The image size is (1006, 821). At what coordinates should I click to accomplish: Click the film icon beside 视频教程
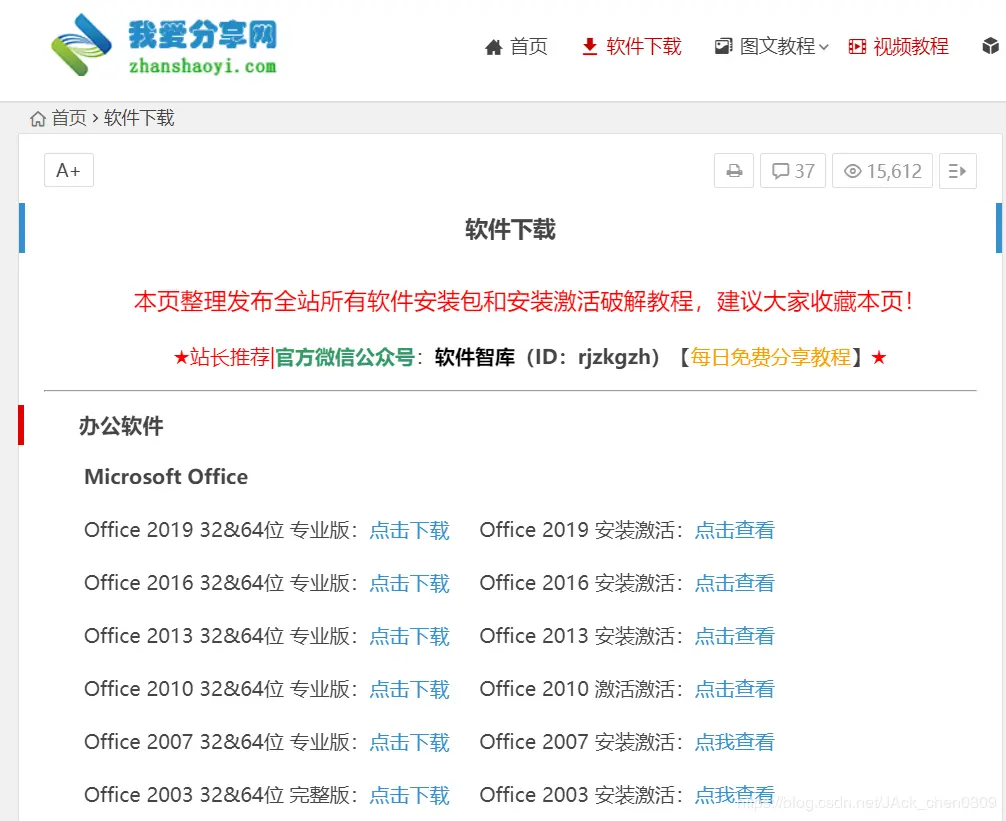(857, 46)
